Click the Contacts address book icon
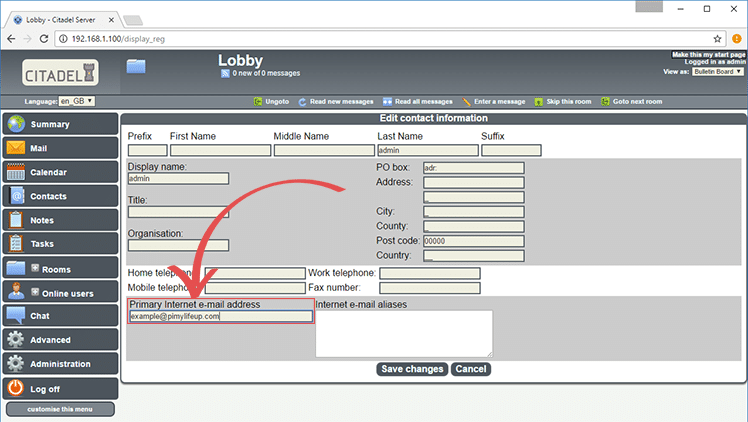Screen dimensions: 748x422 [x=16, y=196]
